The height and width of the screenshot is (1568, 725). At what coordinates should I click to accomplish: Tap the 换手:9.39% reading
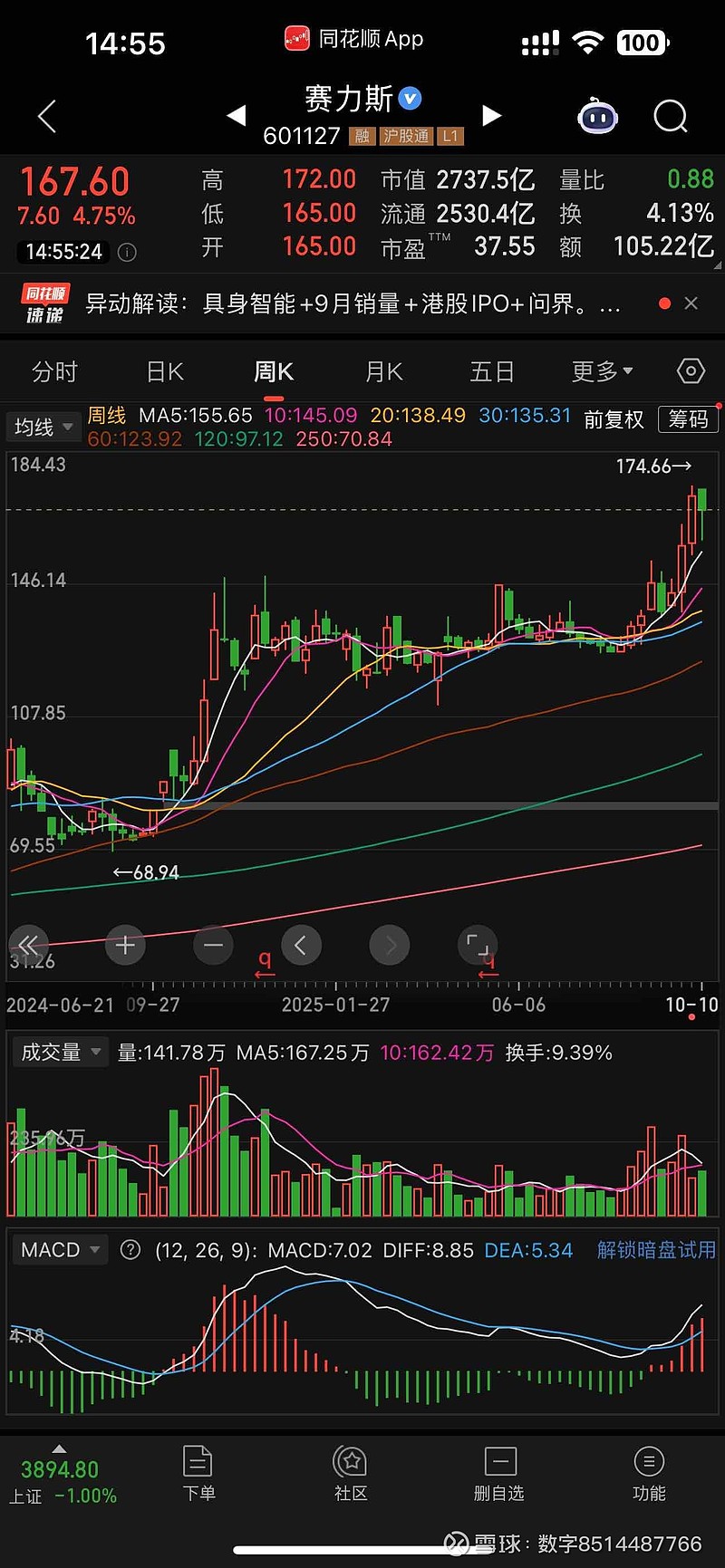559,1053
